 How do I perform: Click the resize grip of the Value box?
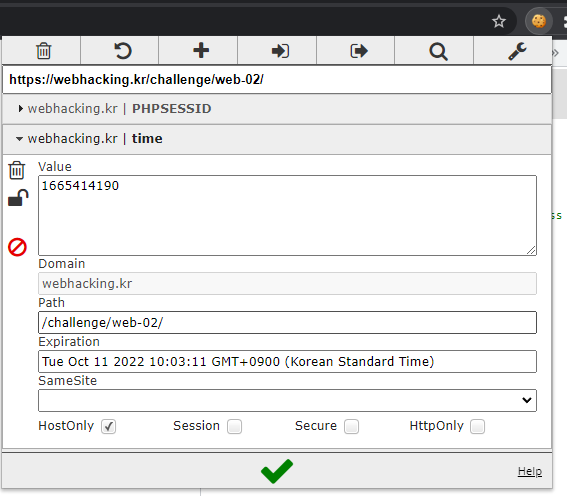[531, 250]
